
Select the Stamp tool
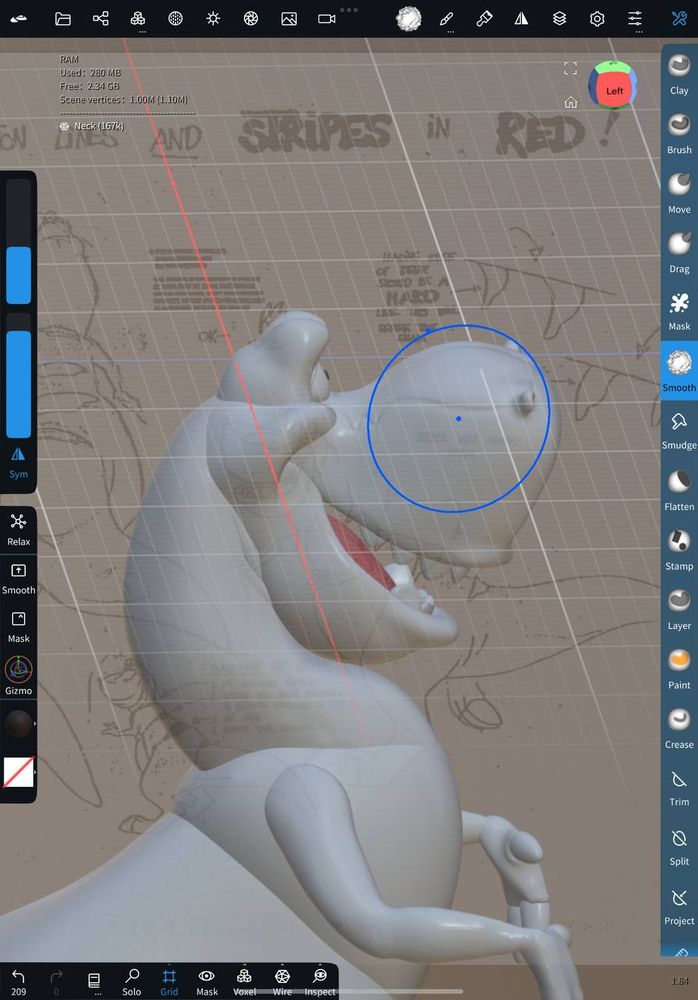(x=679, y=550)
